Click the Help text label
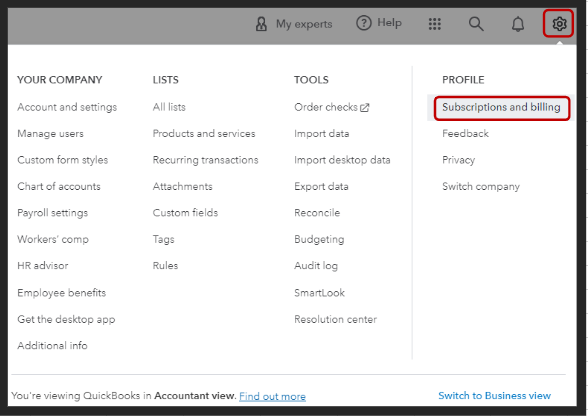 389,23
